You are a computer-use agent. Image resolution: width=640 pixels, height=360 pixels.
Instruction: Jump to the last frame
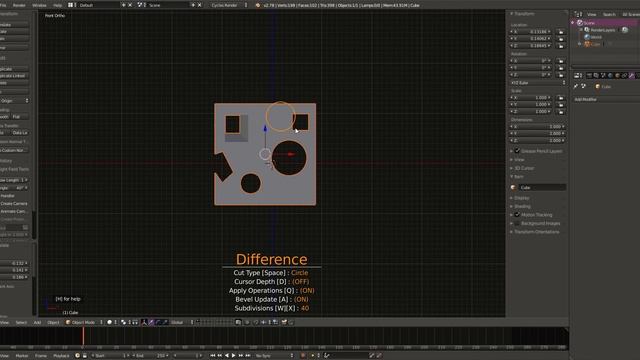[x=248, y=356]
